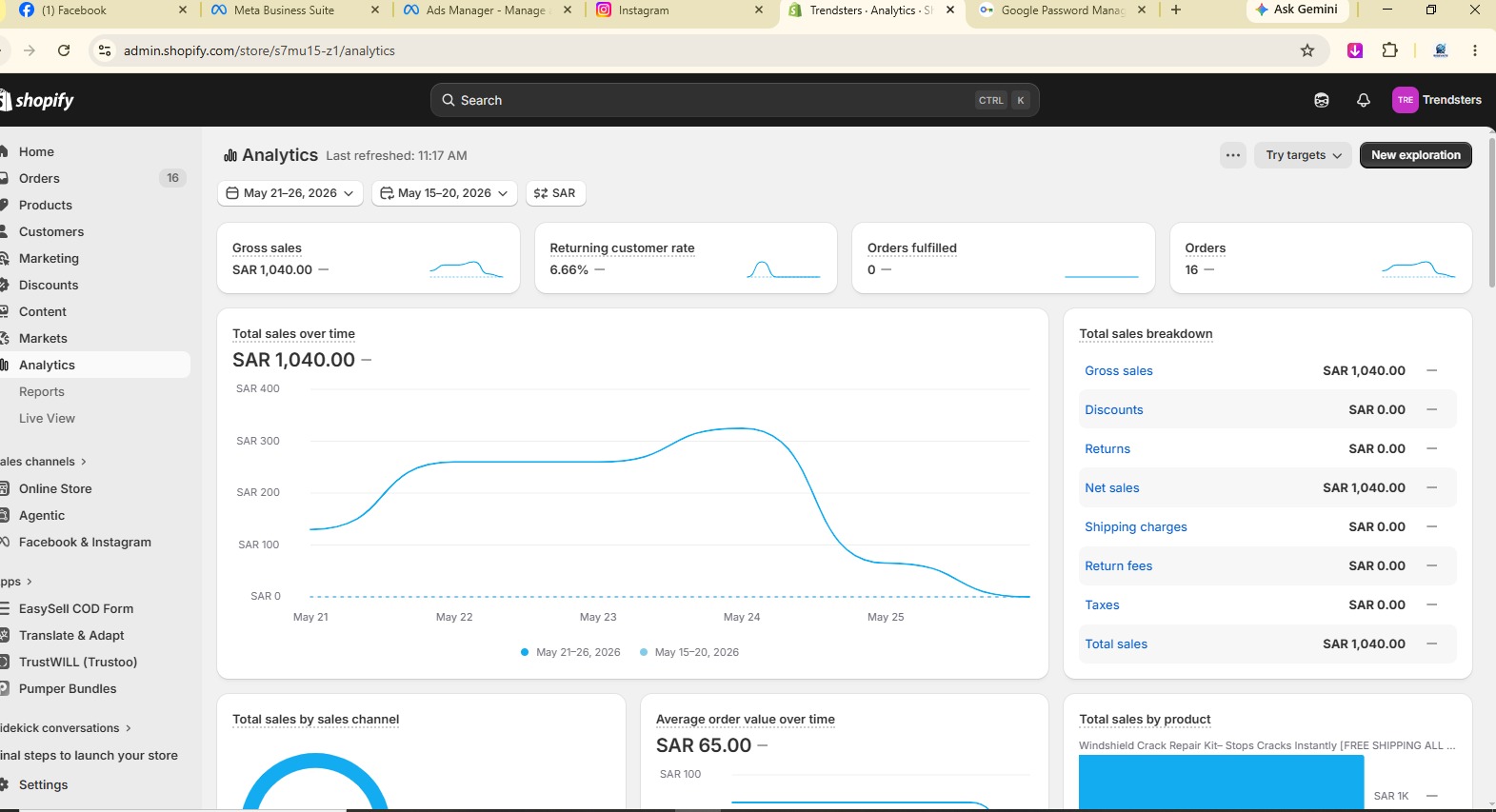Open Agentic sales channel
The width and height of the screenshot is (1496, 812).
[x=42, y=515]
